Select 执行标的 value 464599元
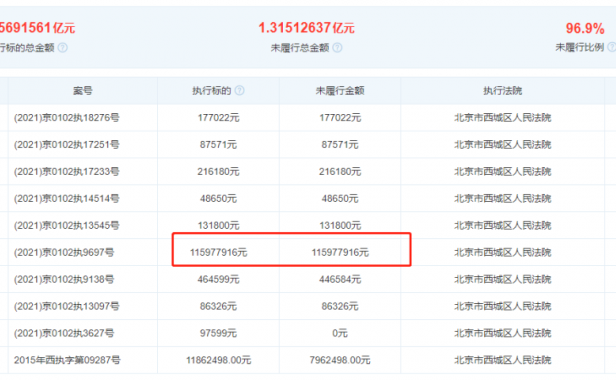616x380 pixels. pos(218,279)
